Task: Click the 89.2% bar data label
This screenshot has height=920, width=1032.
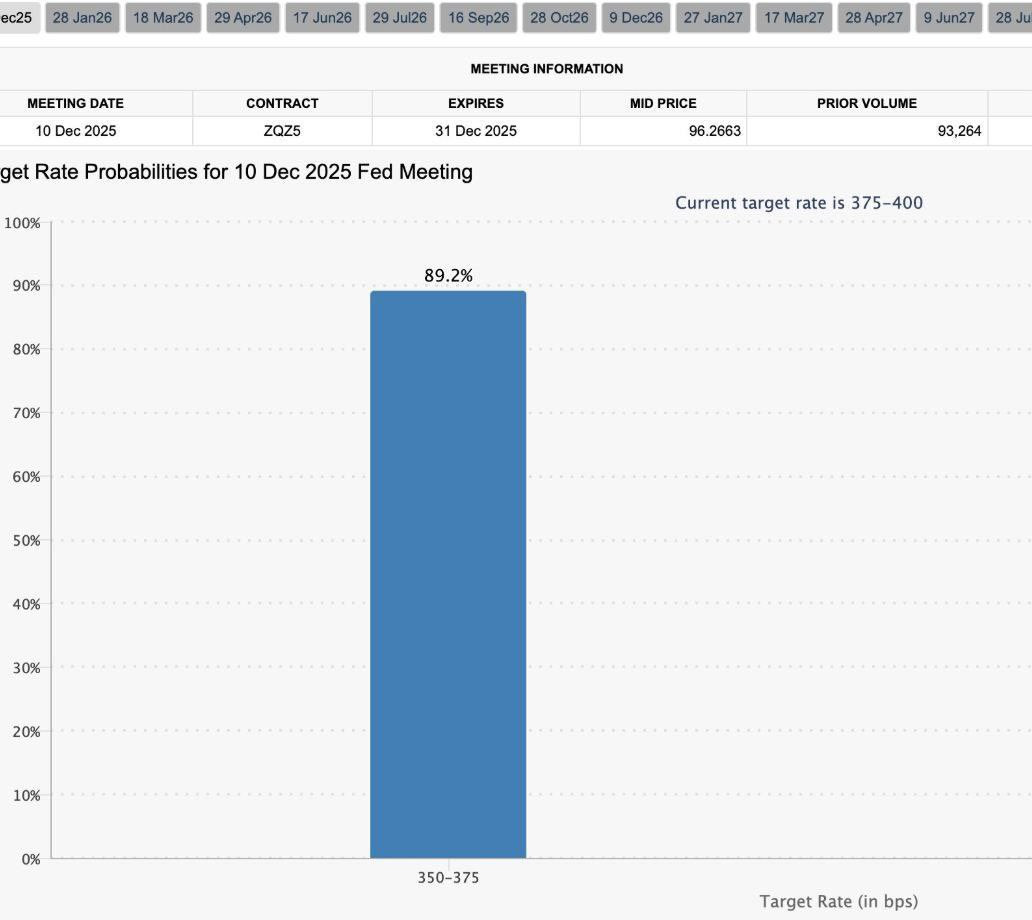Action: coord(448,275)
